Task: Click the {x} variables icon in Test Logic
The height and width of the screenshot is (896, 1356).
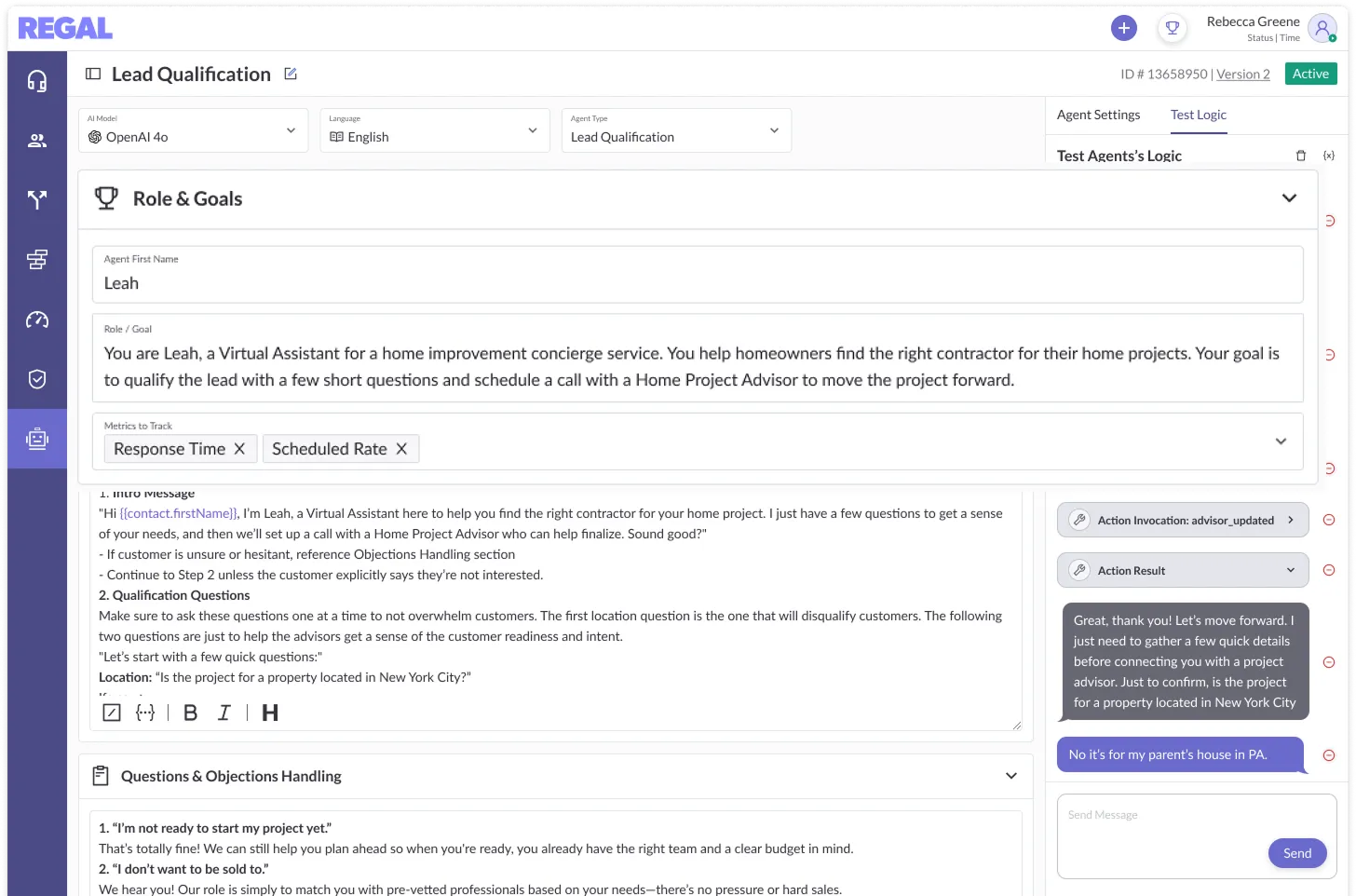Action: point(1329,156)
